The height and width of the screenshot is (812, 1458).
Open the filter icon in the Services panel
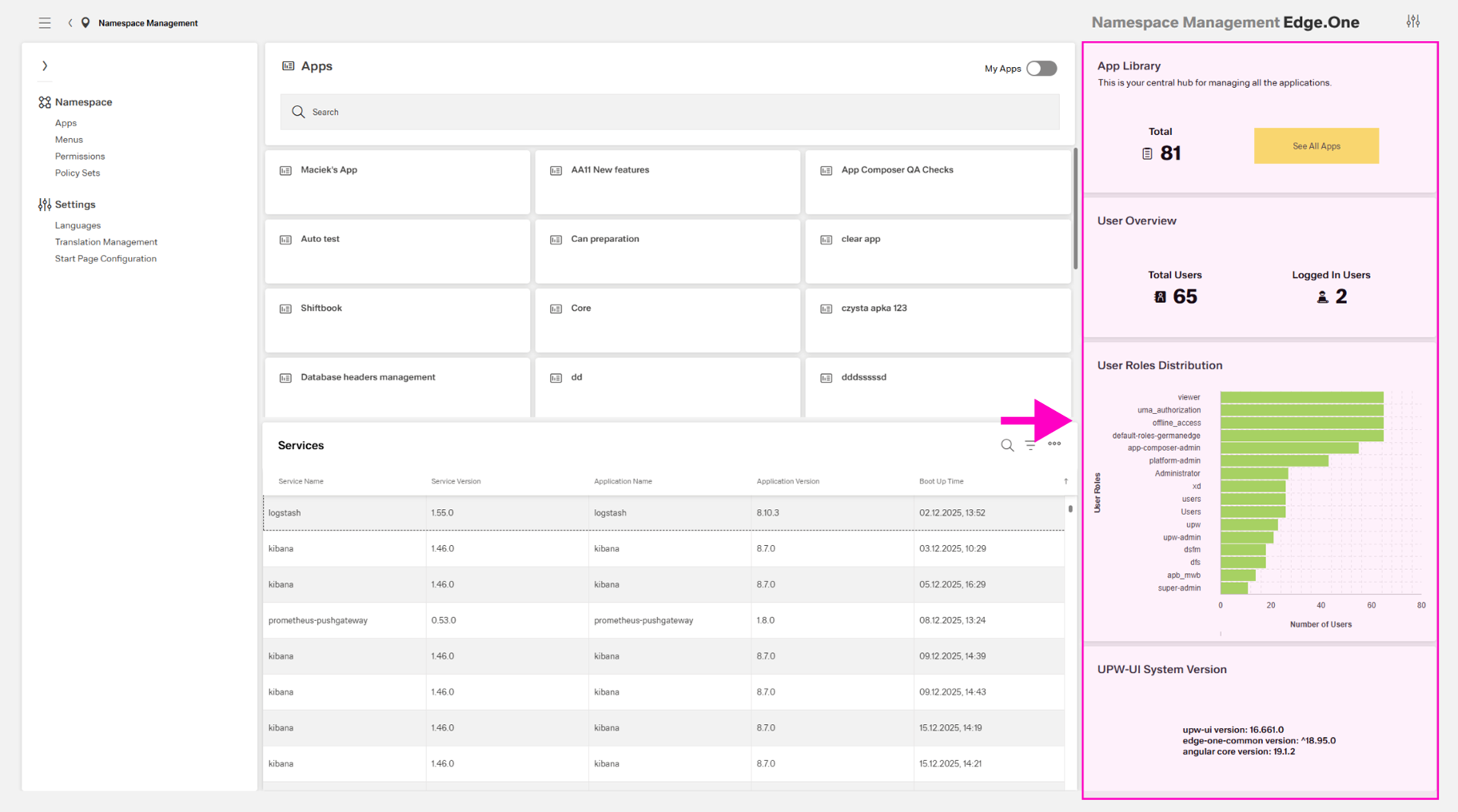[1031, 445]
